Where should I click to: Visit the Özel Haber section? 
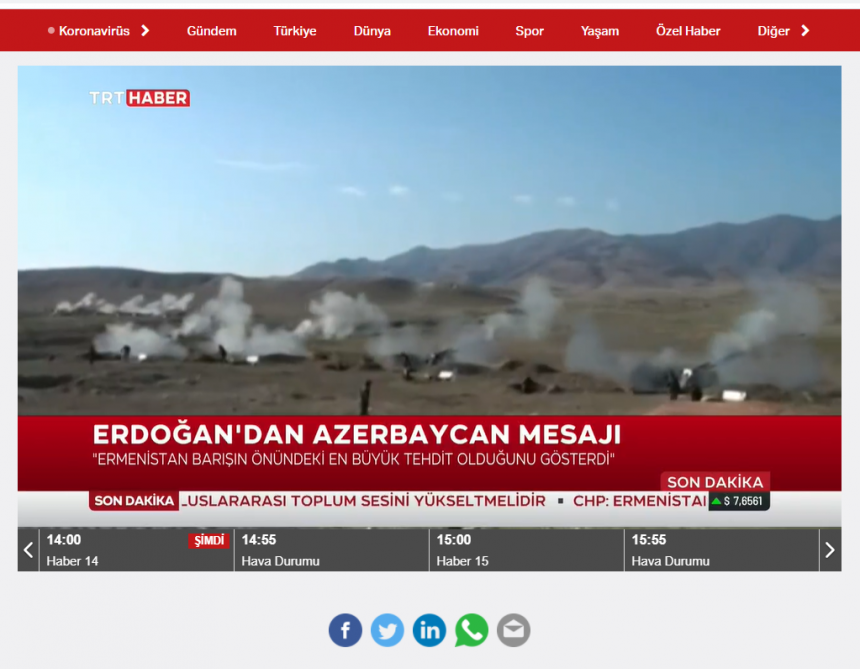click(x=688, y=31)
